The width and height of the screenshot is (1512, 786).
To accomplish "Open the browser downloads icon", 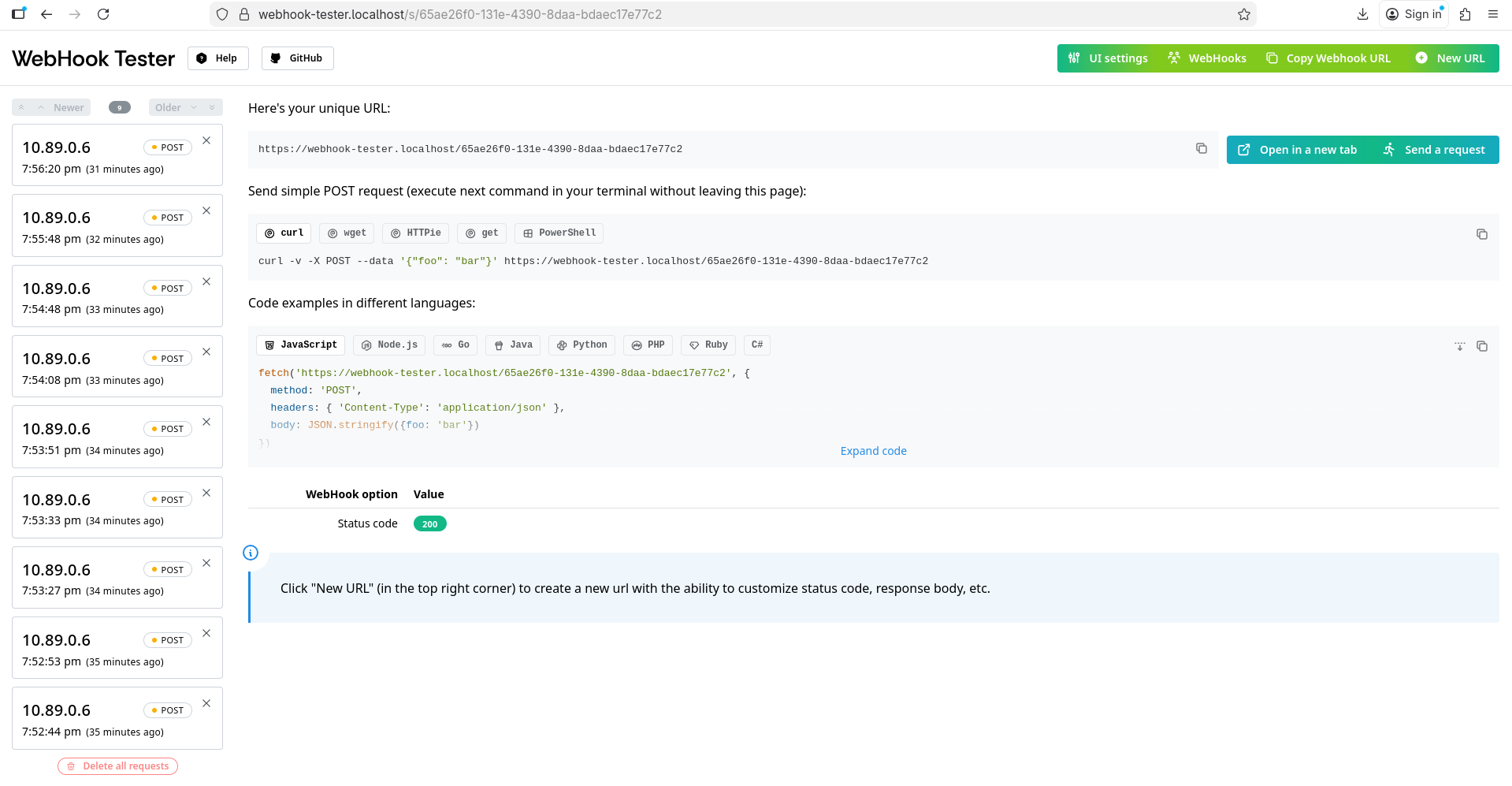I will click(x=1362, y=14).
